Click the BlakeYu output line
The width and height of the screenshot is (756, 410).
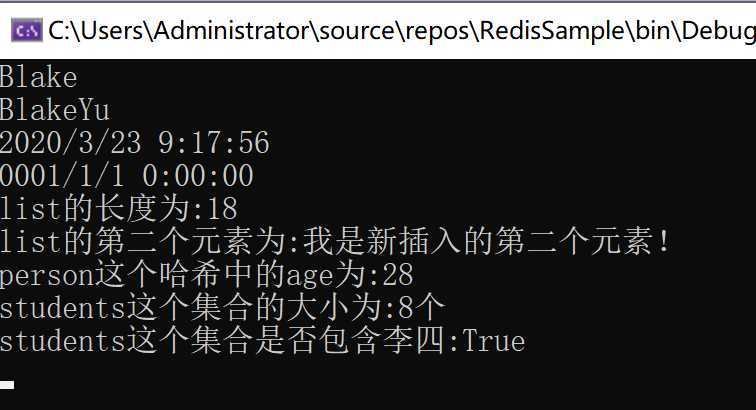54,110
